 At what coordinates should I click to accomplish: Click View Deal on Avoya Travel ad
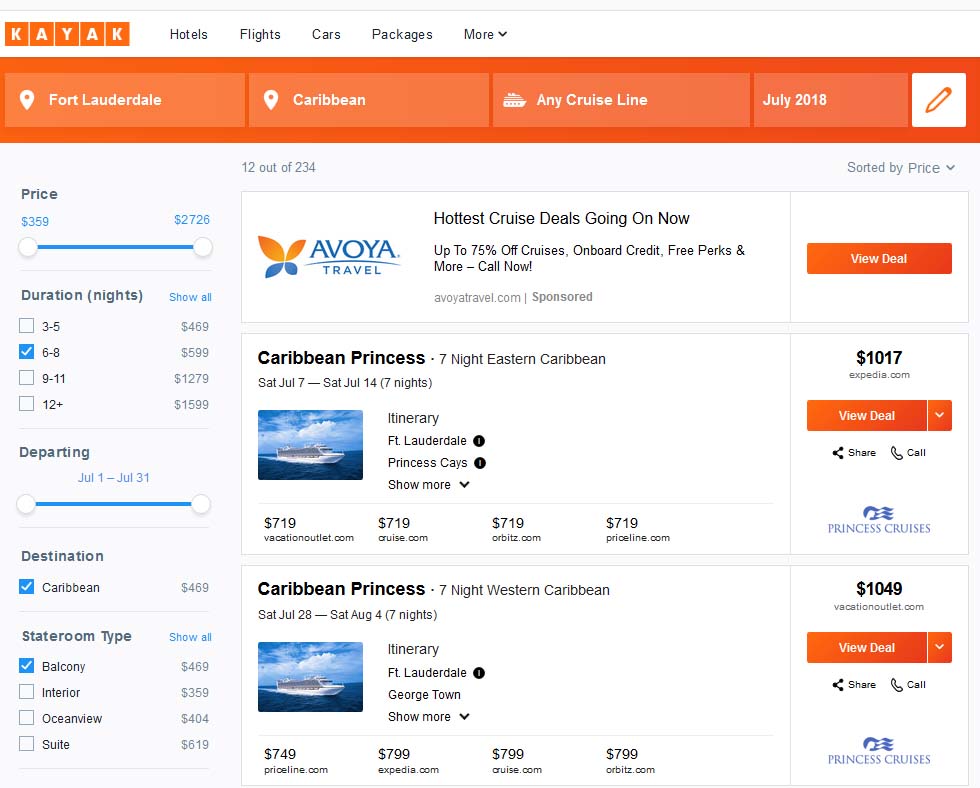click(879, 259)
